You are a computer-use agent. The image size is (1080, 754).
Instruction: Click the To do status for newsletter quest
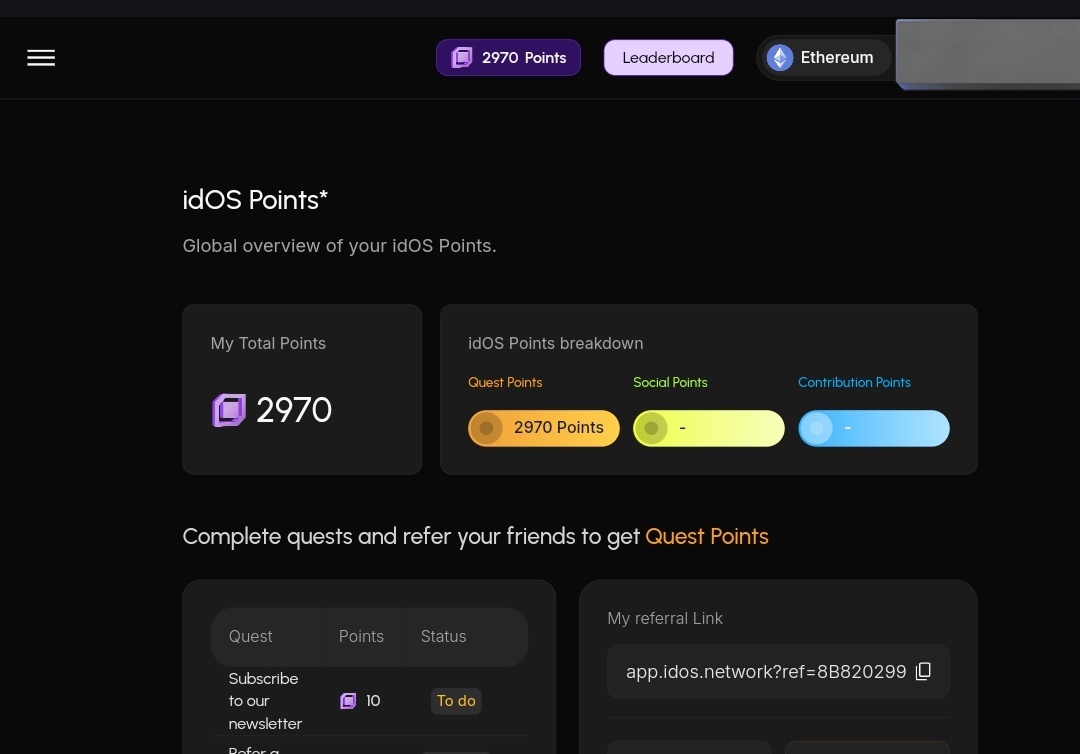click(456, 701)
